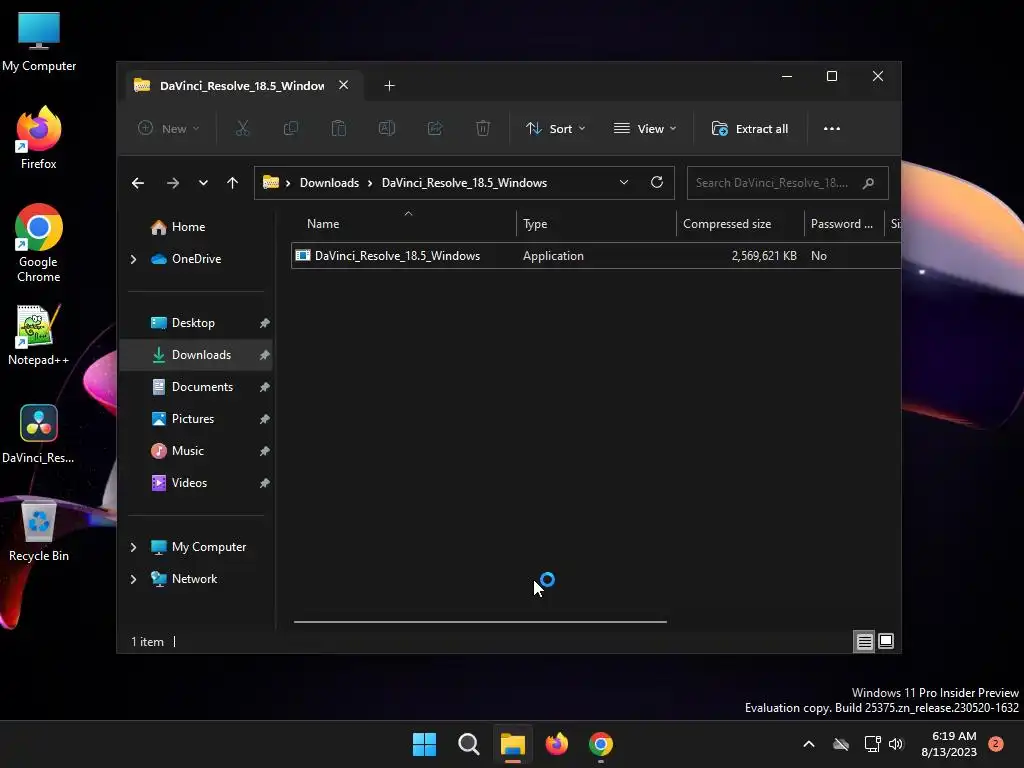Select Home in the navigation pane
The height and width of the screenshot is (768, 1024).
[188, 227]
